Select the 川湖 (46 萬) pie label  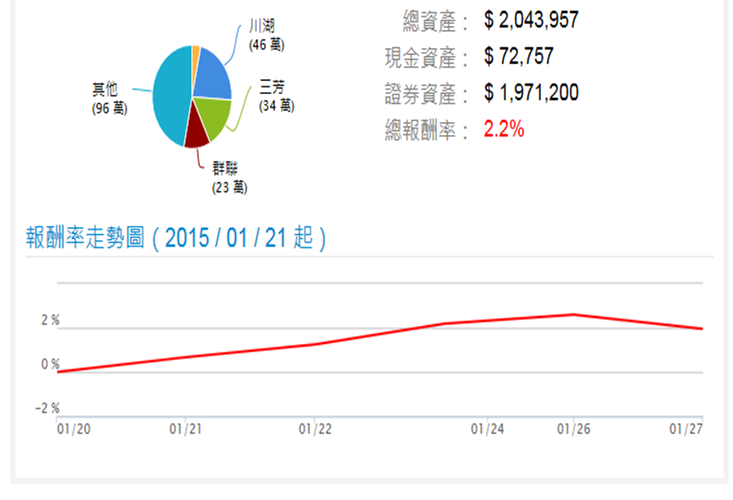click(266, 35)
